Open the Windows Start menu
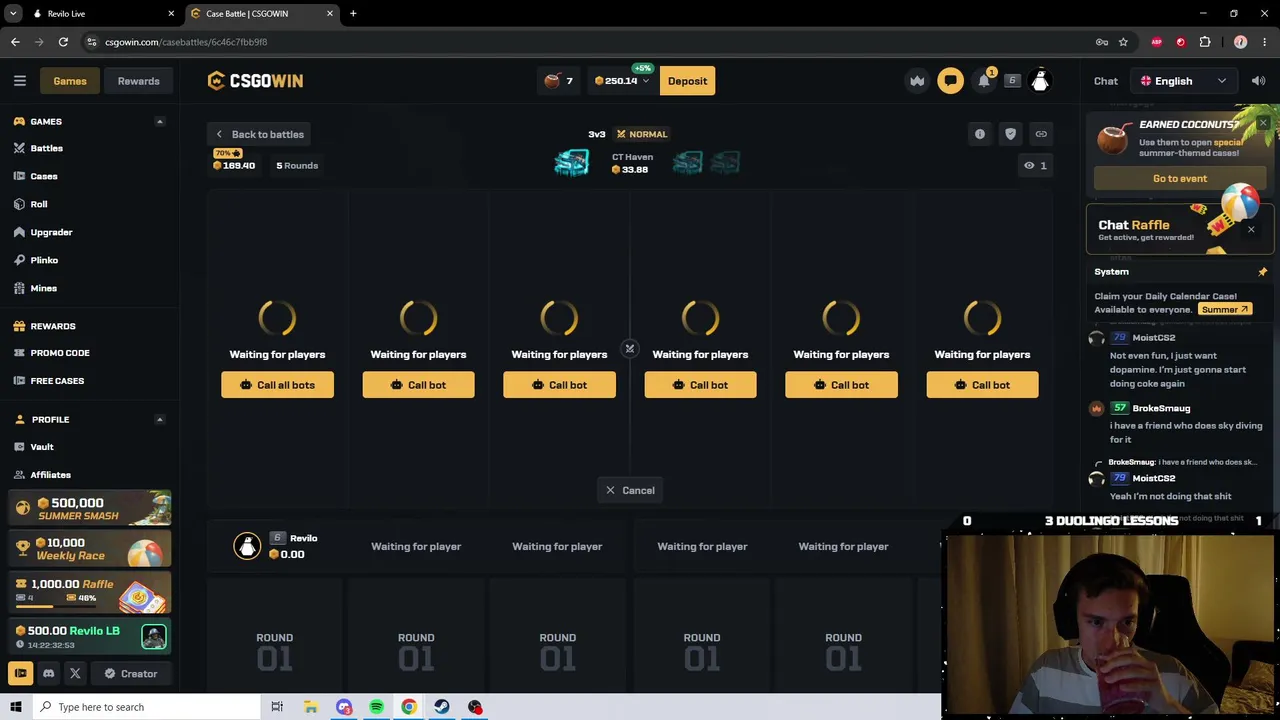 click(x=15, y=707)
